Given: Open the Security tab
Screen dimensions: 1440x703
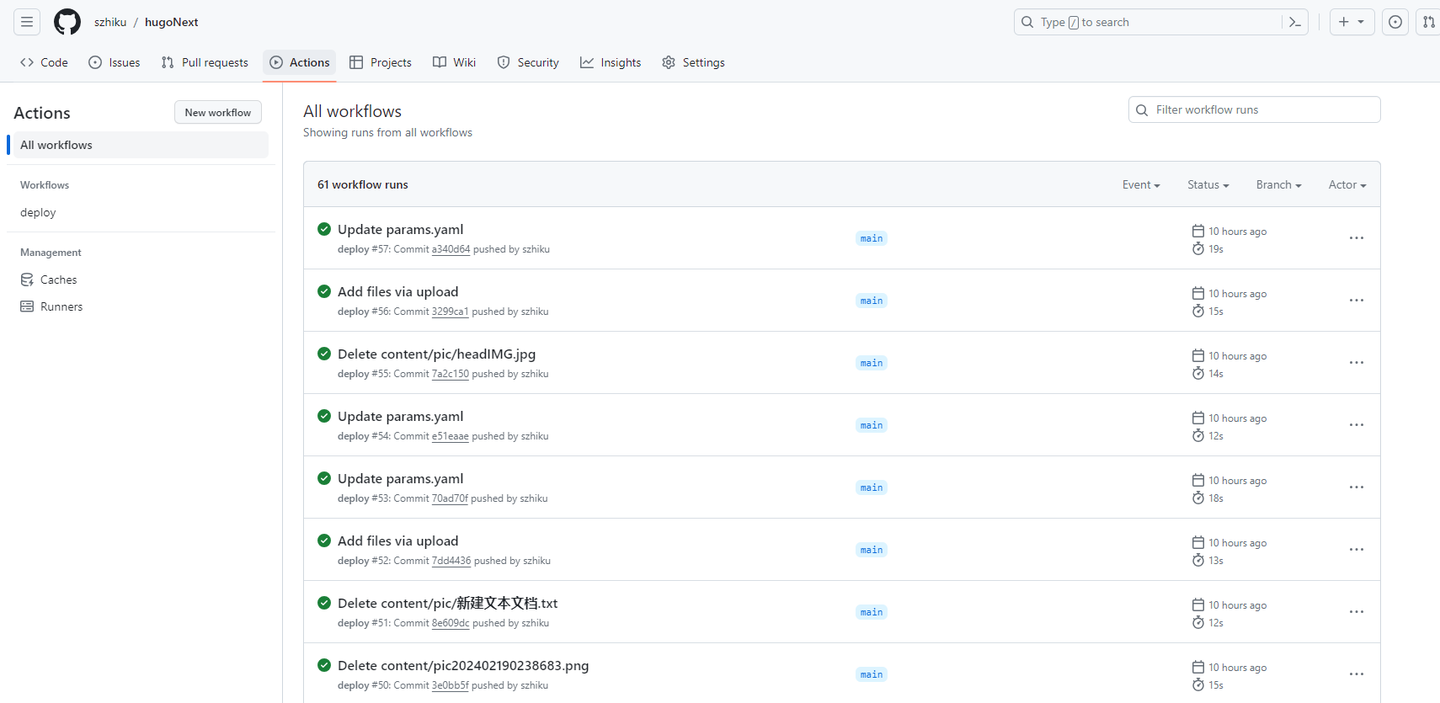Looking at the screenshot, I should click(x=527, y=62).
